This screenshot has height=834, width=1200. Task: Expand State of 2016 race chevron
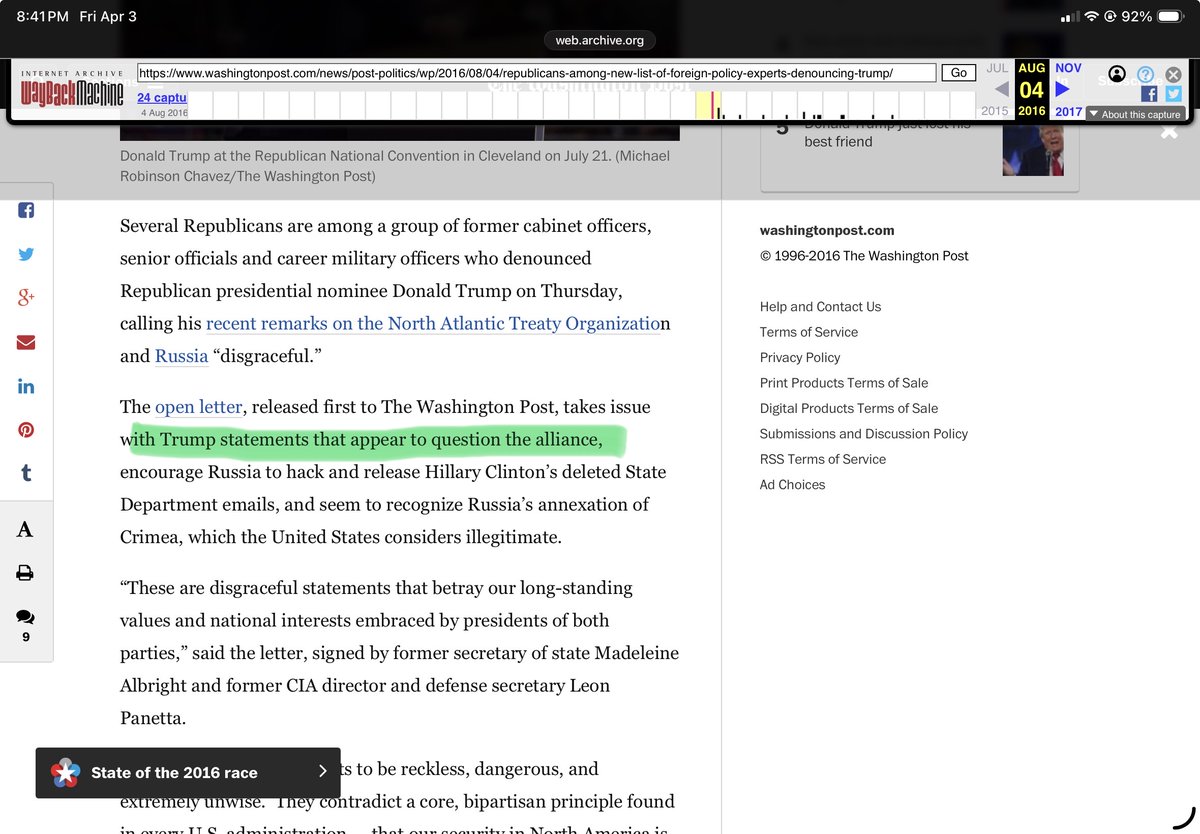pyautogui.click(x=322, y=771)
